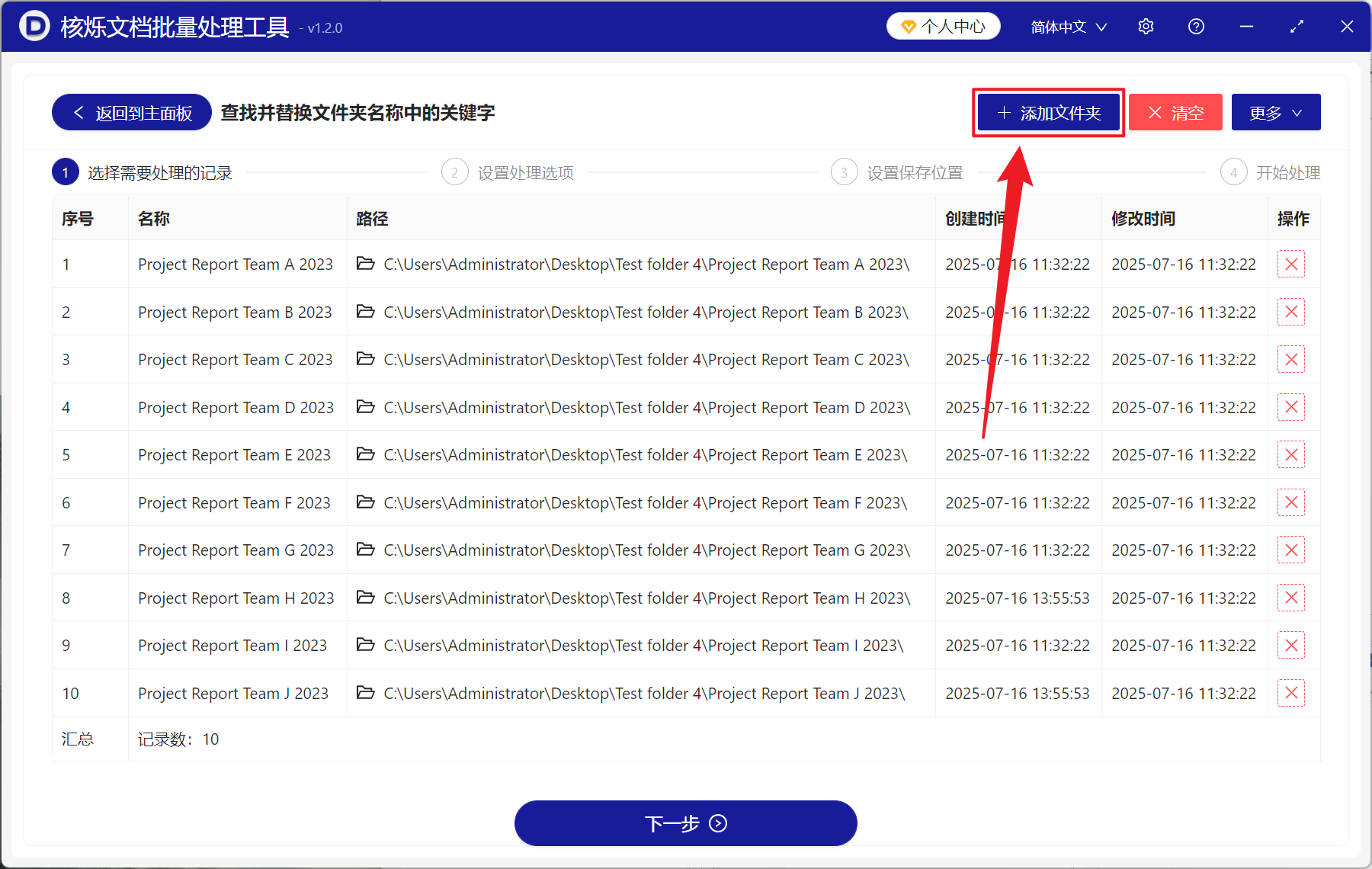Click the help question mark icon
The height and width of the screenshot is (869, 1372).
pos(1196,26)
